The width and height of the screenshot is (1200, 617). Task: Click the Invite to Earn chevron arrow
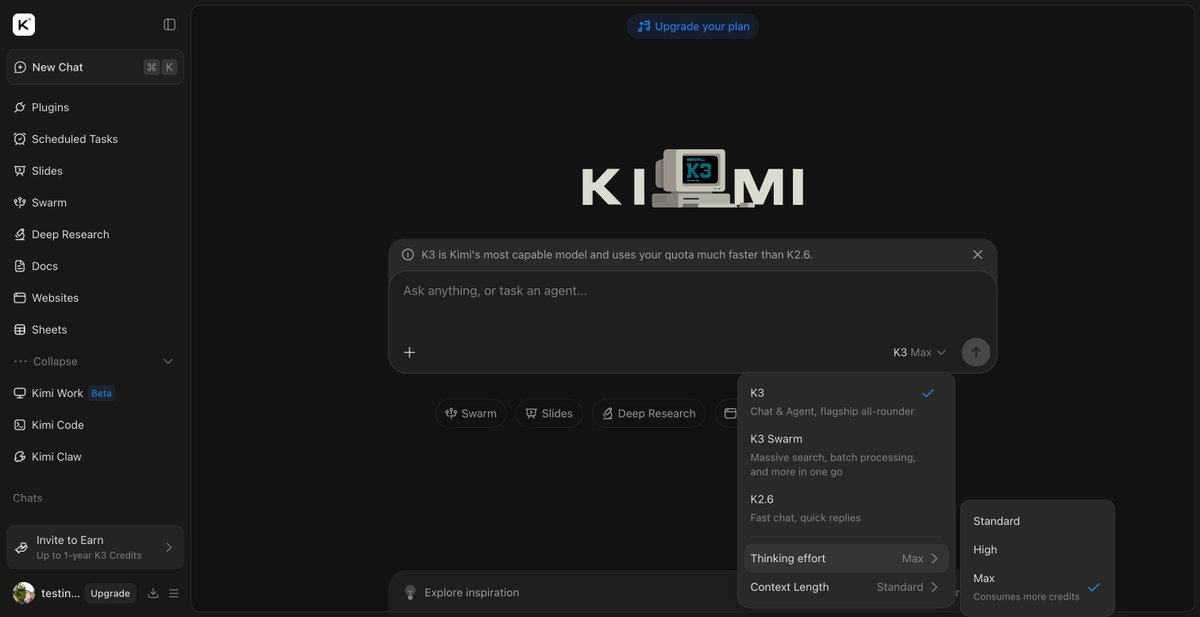point(168,547)
